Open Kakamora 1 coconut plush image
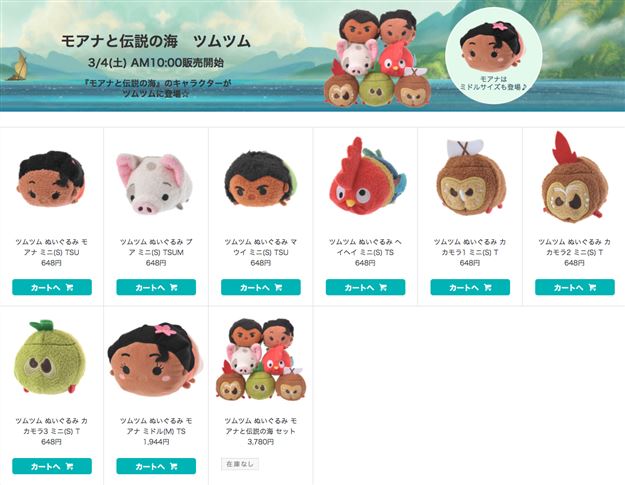 click(470, 177)
